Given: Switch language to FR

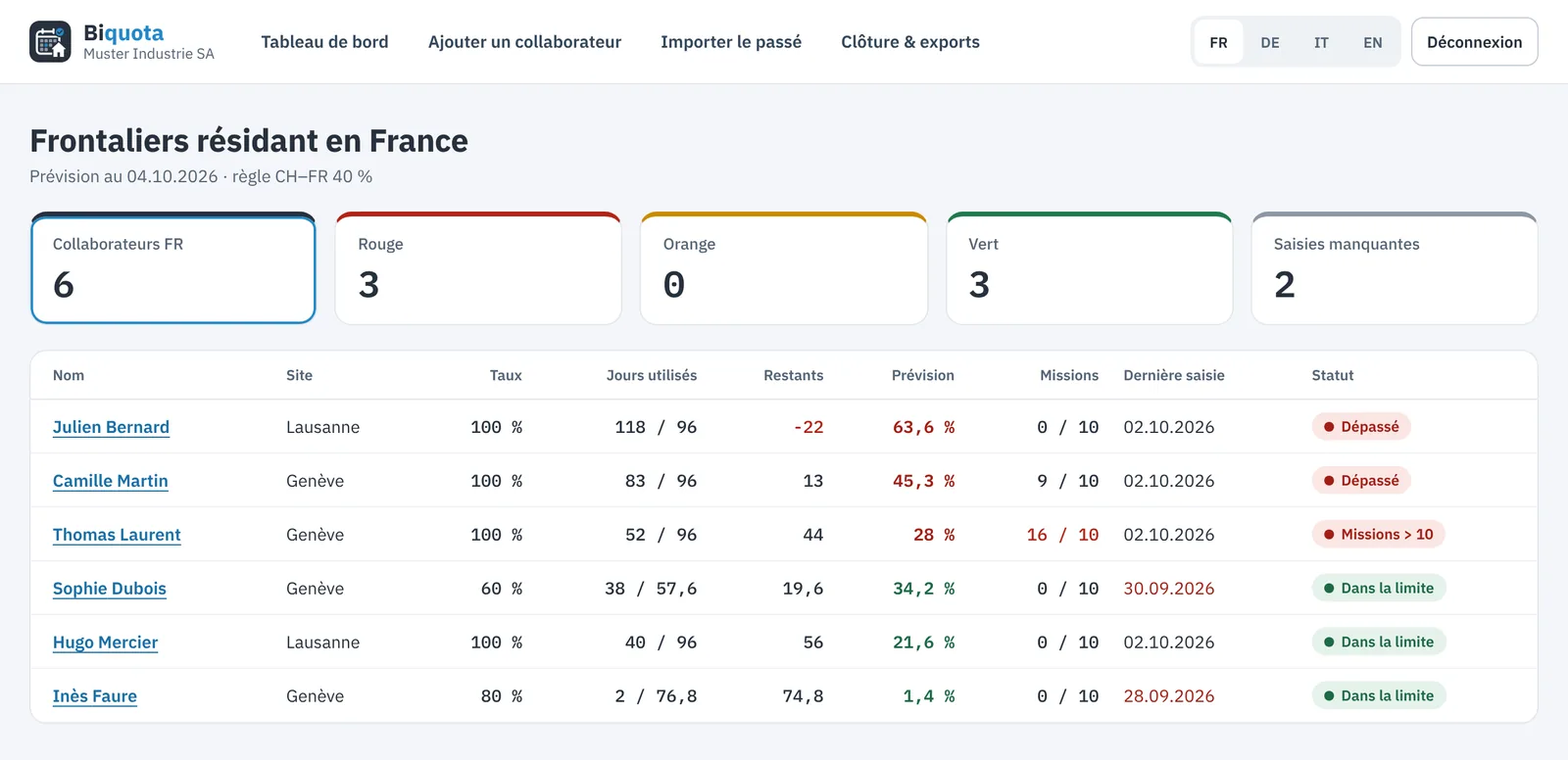Looking at the screenshot, I should (x=1218, y=42).
